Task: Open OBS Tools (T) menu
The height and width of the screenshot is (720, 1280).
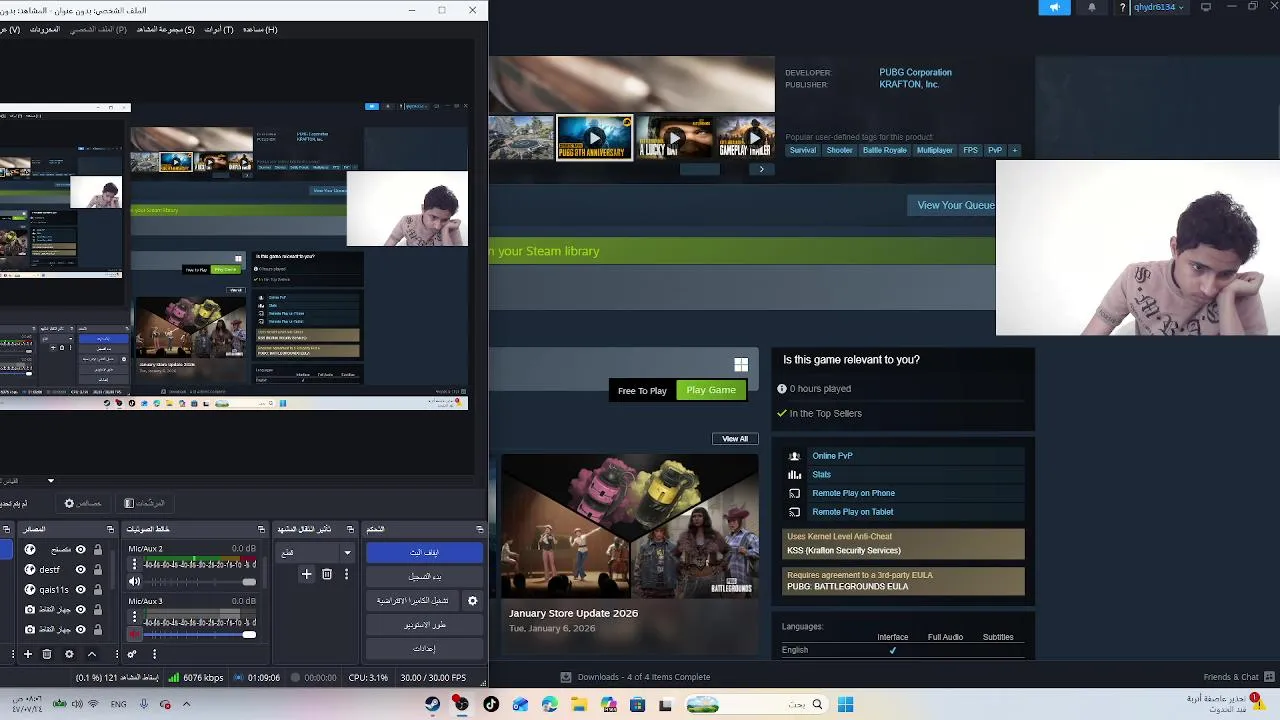Action: click(x=219, y=29)
